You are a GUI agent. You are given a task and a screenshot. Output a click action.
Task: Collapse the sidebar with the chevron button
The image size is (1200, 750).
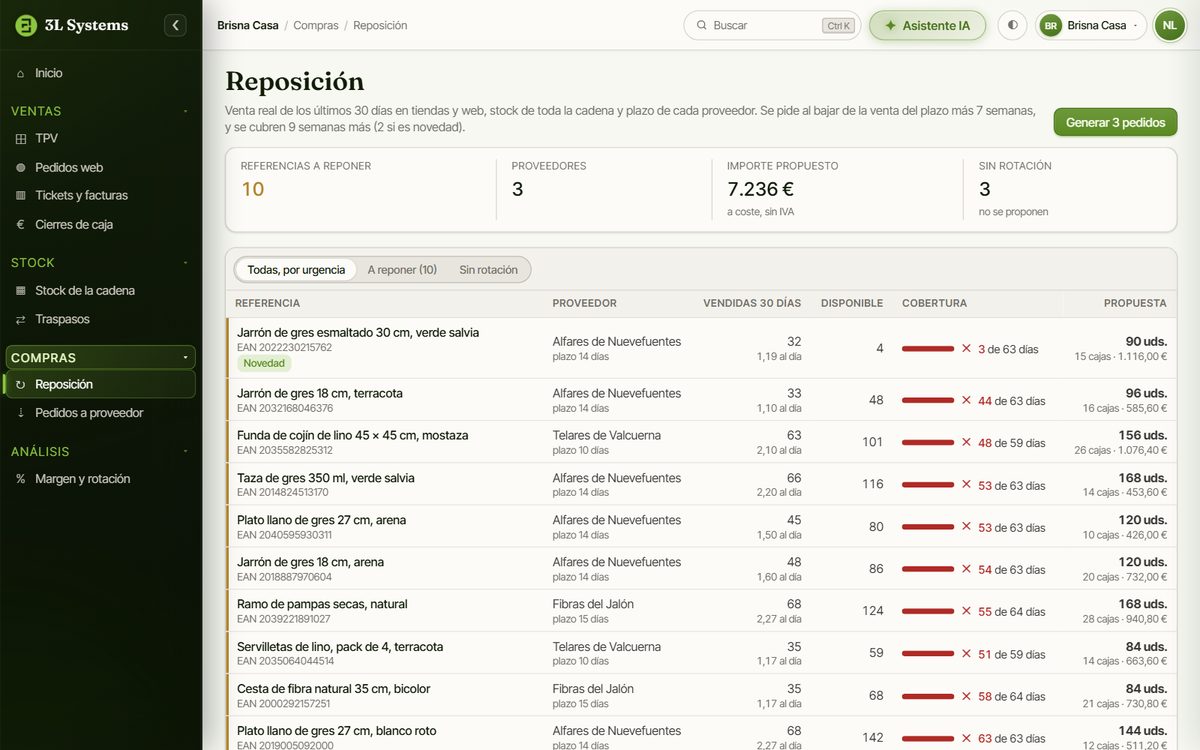click(175, 25)
